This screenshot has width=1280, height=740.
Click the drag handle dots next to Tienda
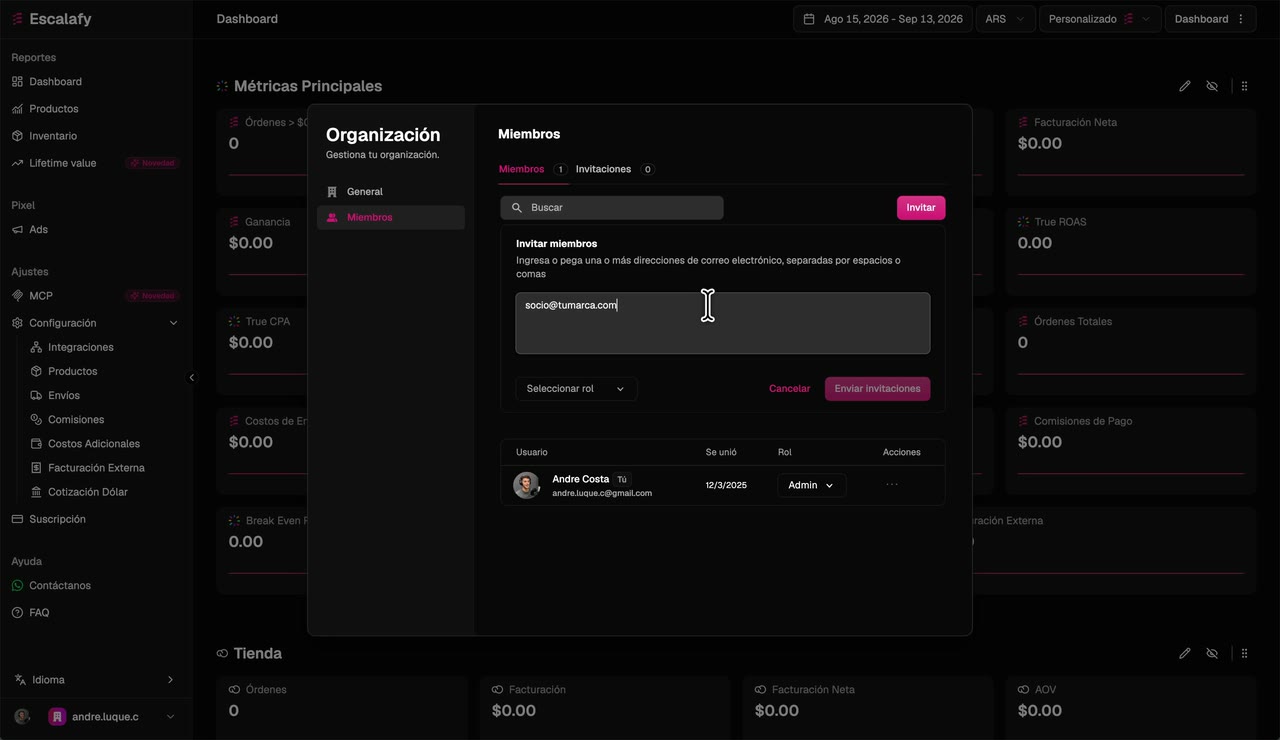coord(1245,654)
